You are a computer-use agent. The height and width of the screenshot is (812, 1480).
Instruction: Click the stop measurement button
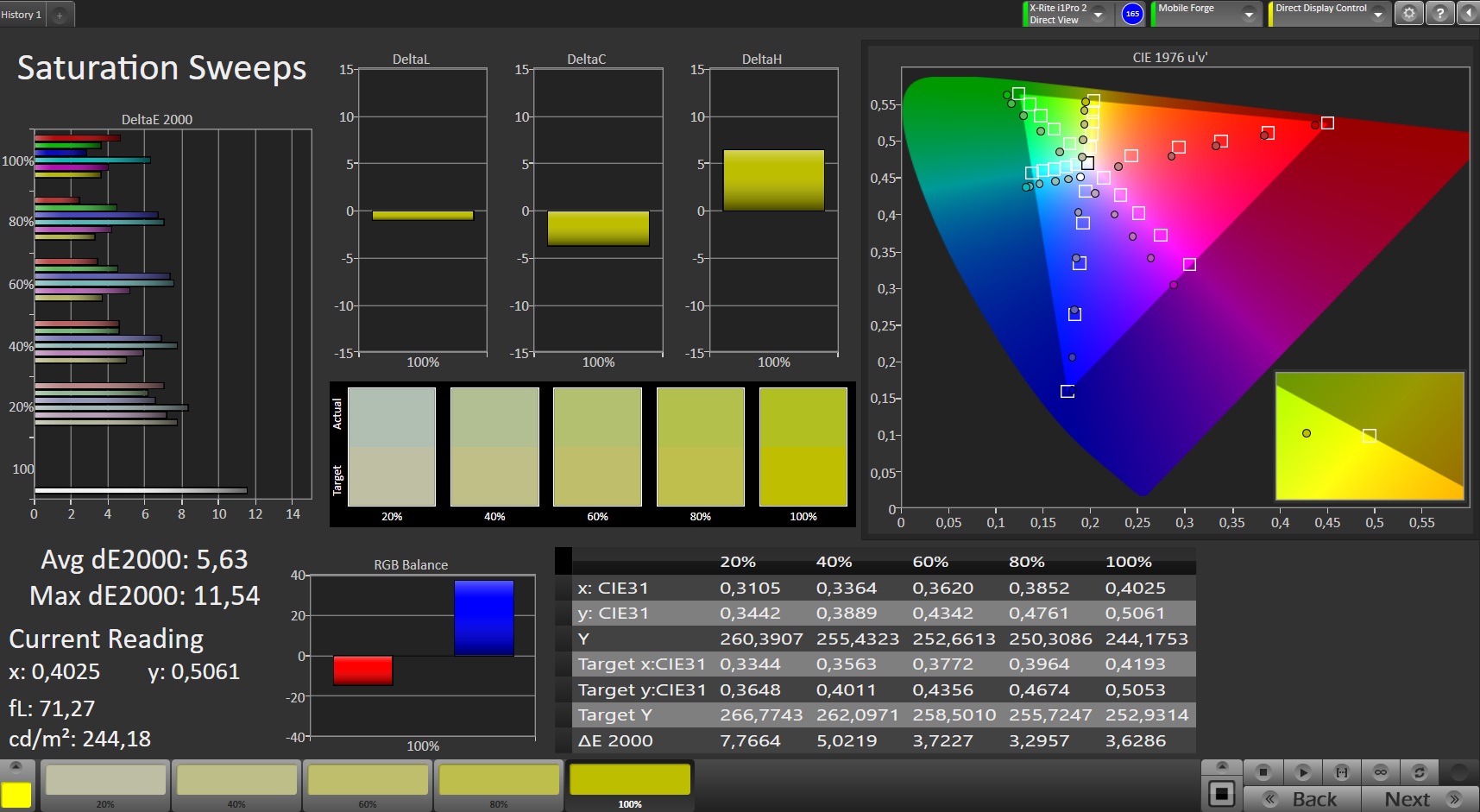1263,772
